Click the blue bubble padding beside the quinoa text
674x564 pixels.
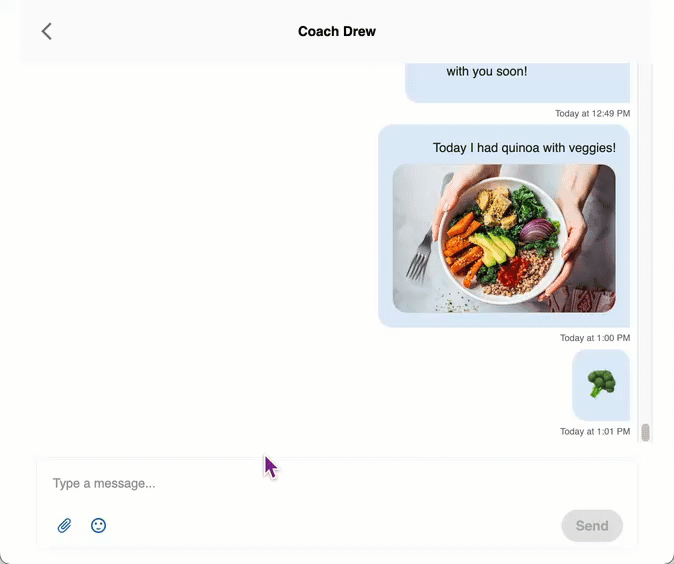tap(406, 148)
